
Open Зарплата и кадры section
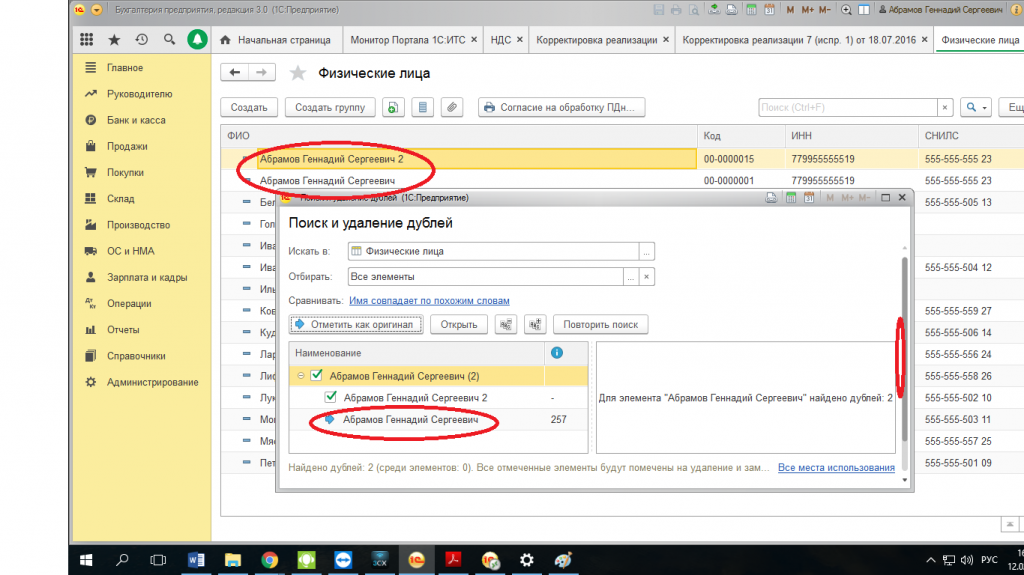(147, 277)
